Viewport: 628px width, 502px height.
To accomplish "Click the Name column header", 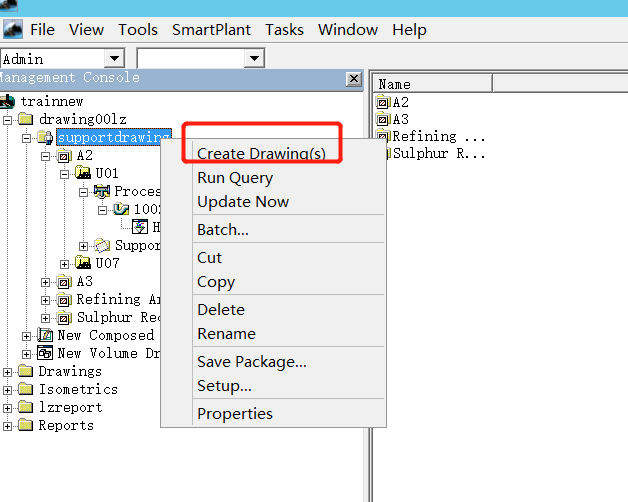I will tap(433, 84).
